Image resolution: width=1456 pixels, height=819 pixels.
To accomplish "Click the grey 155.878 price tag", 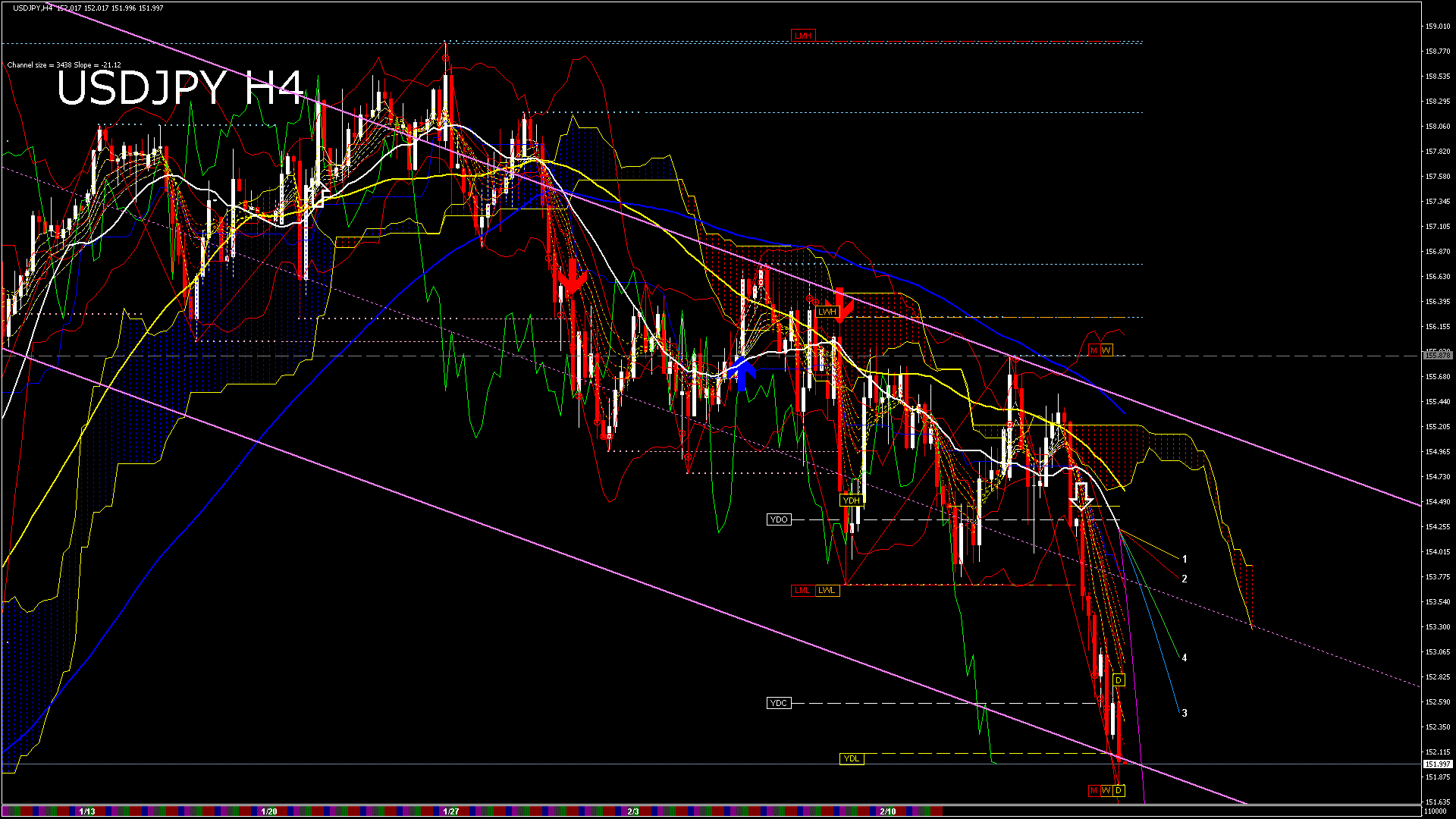I will tap(1438, 355).
